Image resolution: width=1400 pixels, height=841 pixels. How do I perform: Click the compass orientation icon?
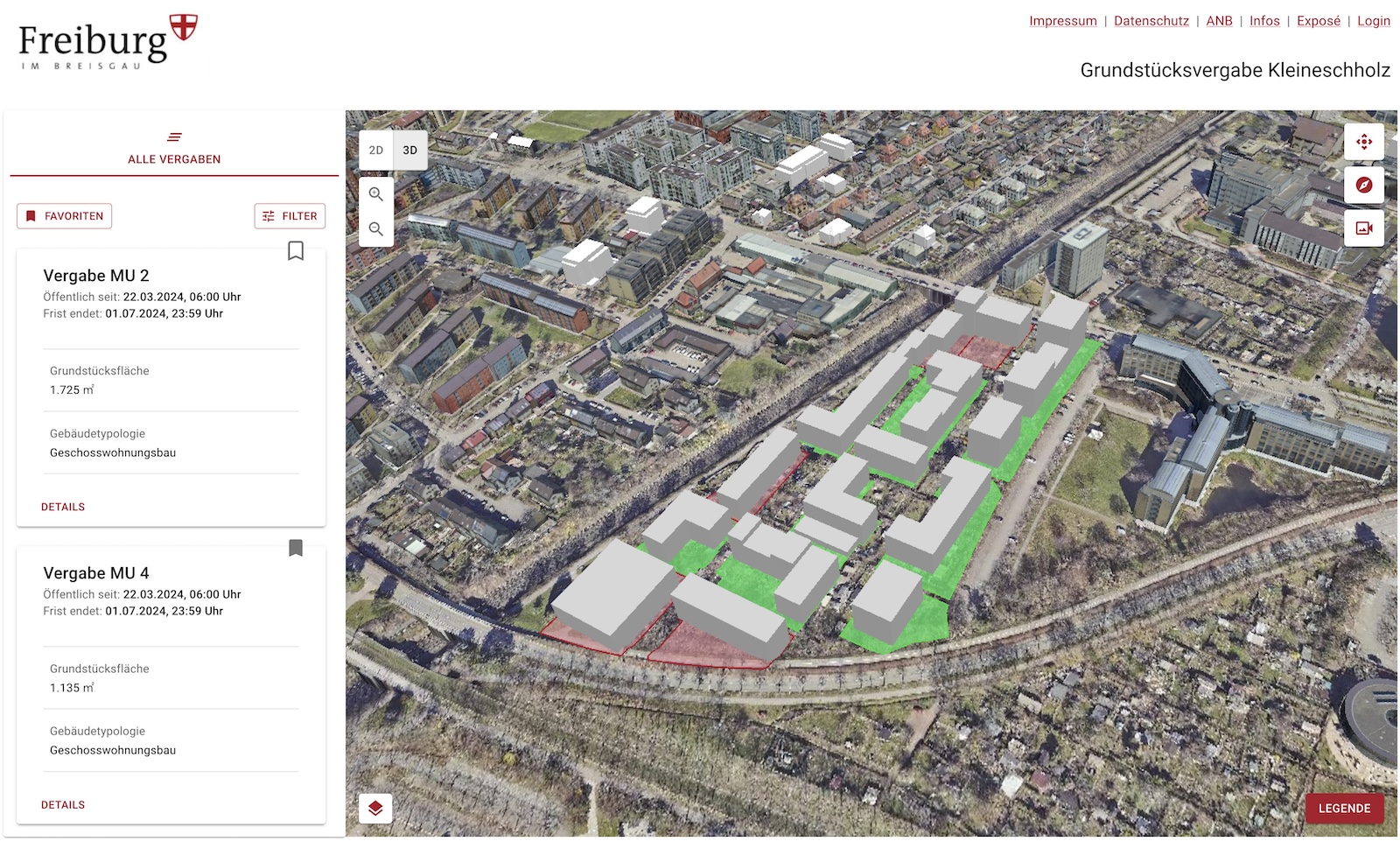coord(1364,185)
